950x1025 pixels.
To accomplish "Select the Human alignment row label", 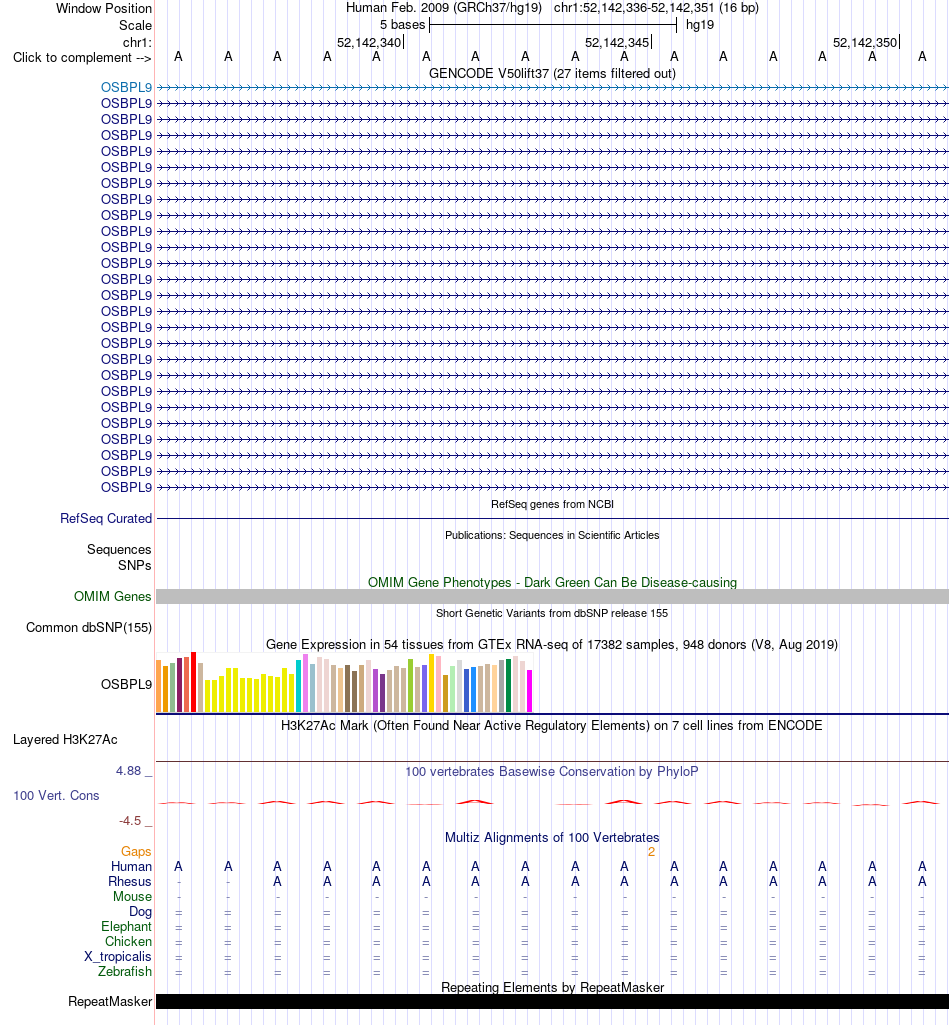I will 131,866.
